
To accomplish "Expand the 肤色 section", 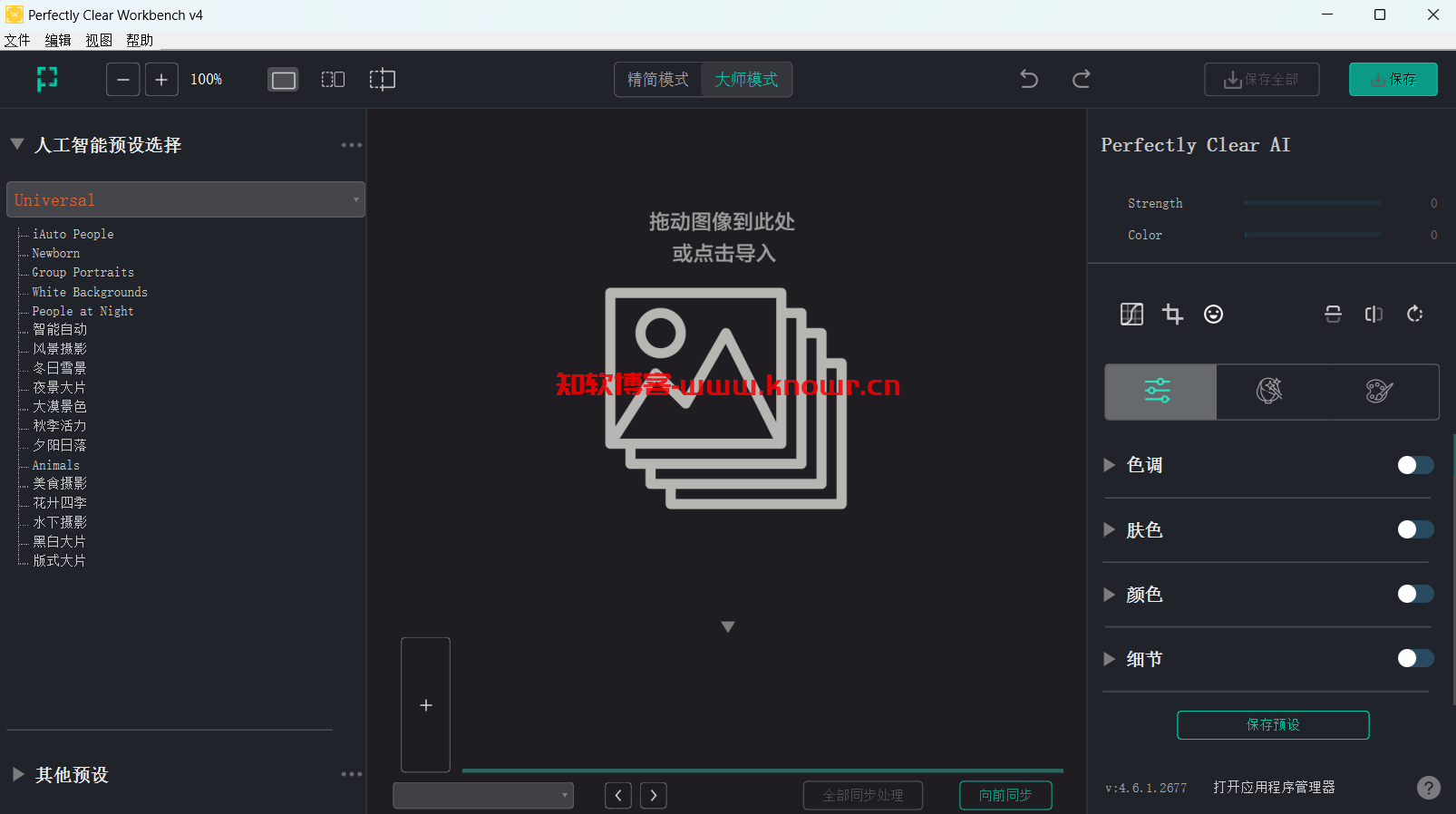I will 1109,529.
